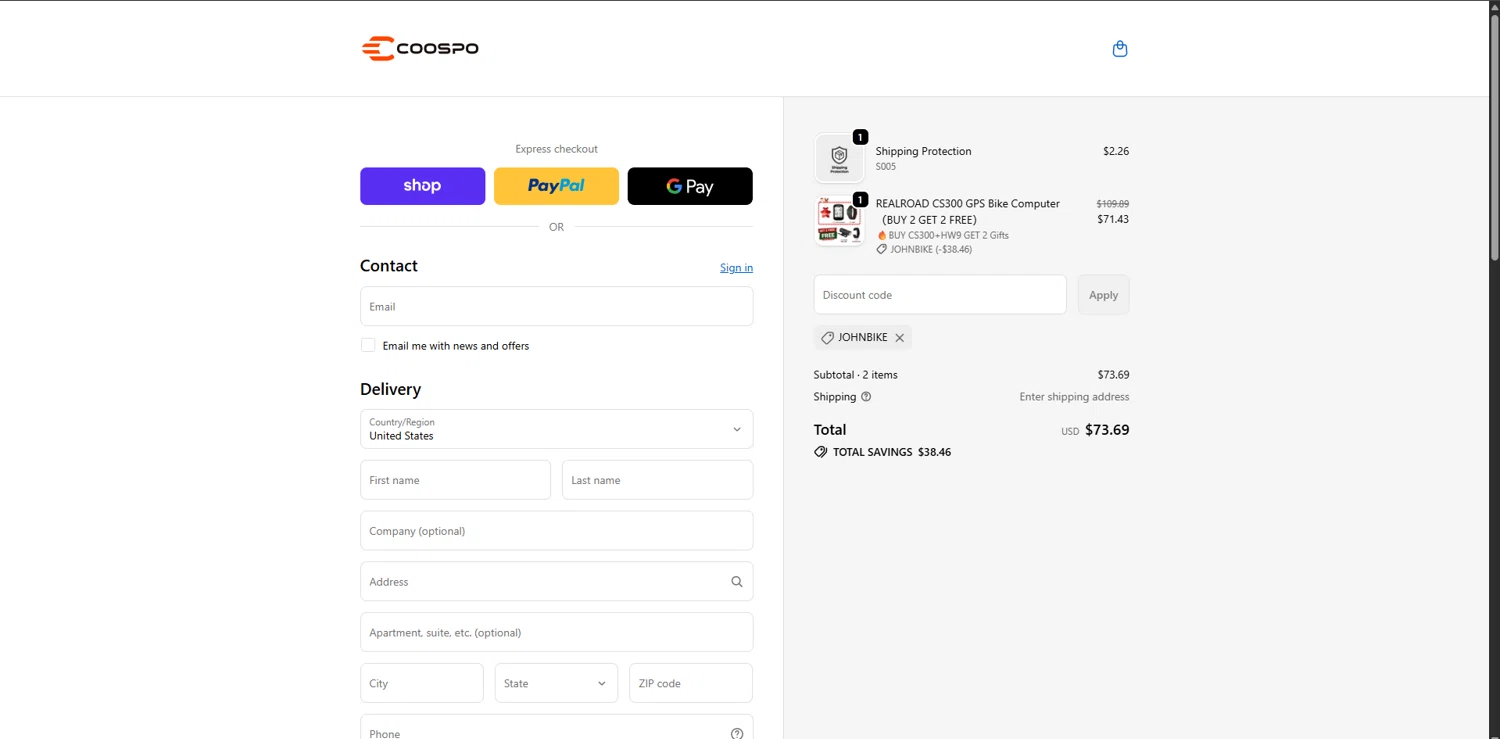Click the $71.43 discounted price
This screenshot has height=739, width=1500.
[1113, 219]
